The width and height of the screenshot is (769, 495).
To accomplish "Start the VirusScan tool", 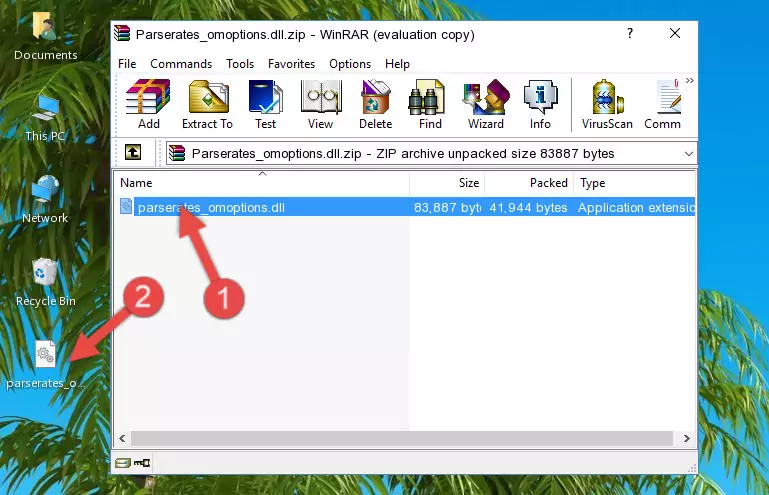I will click(x=607, y=104).
